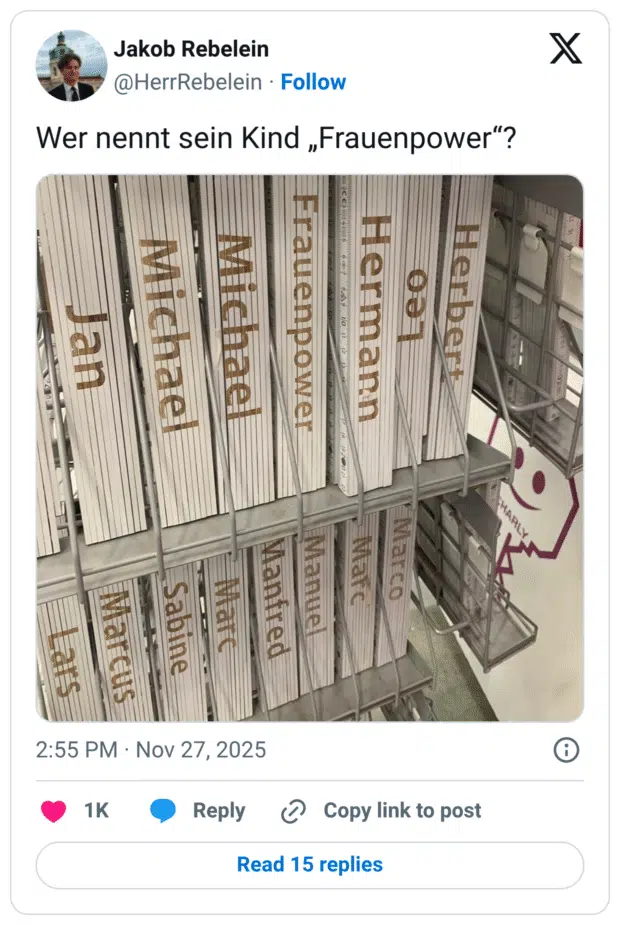Click the tweet text about Frauenpower
The image size is (620, 925).
point(276,138)
